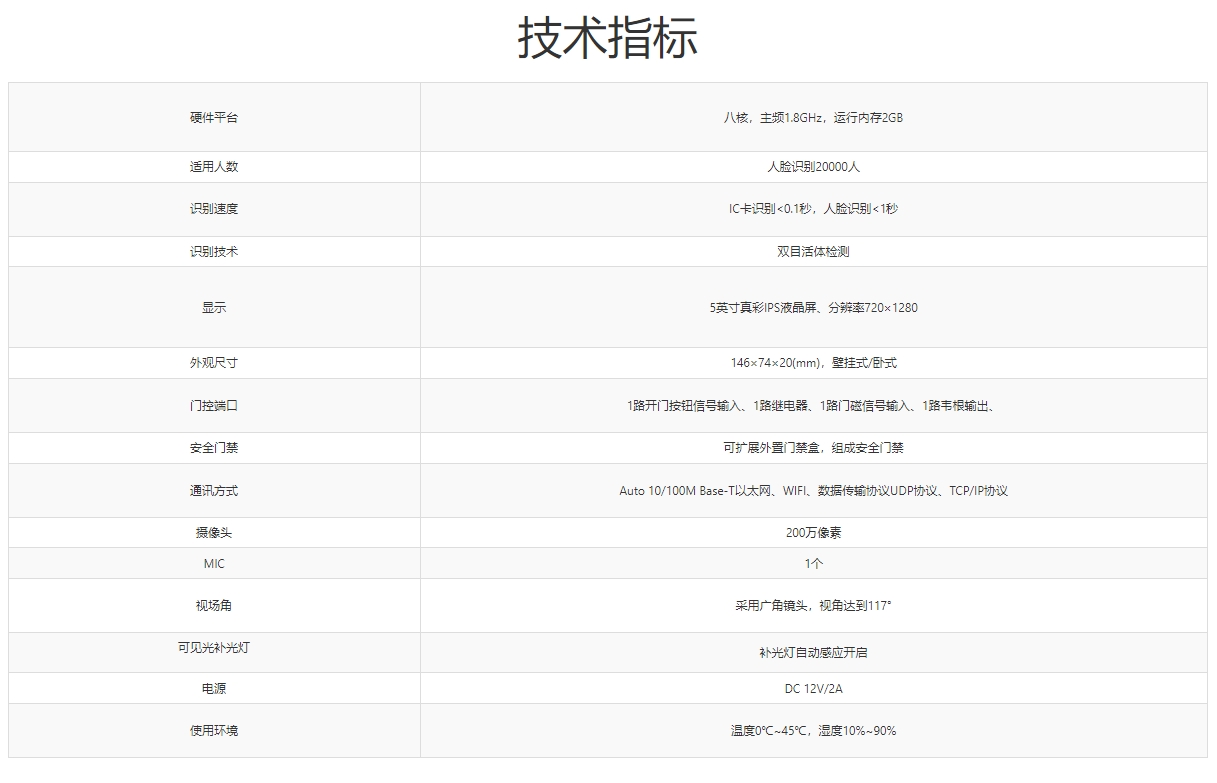The height and width of the screenshot is (783, 1217).
Task: Click the 八核，主频1.8GHz spec value
Action: coord(812,118)
